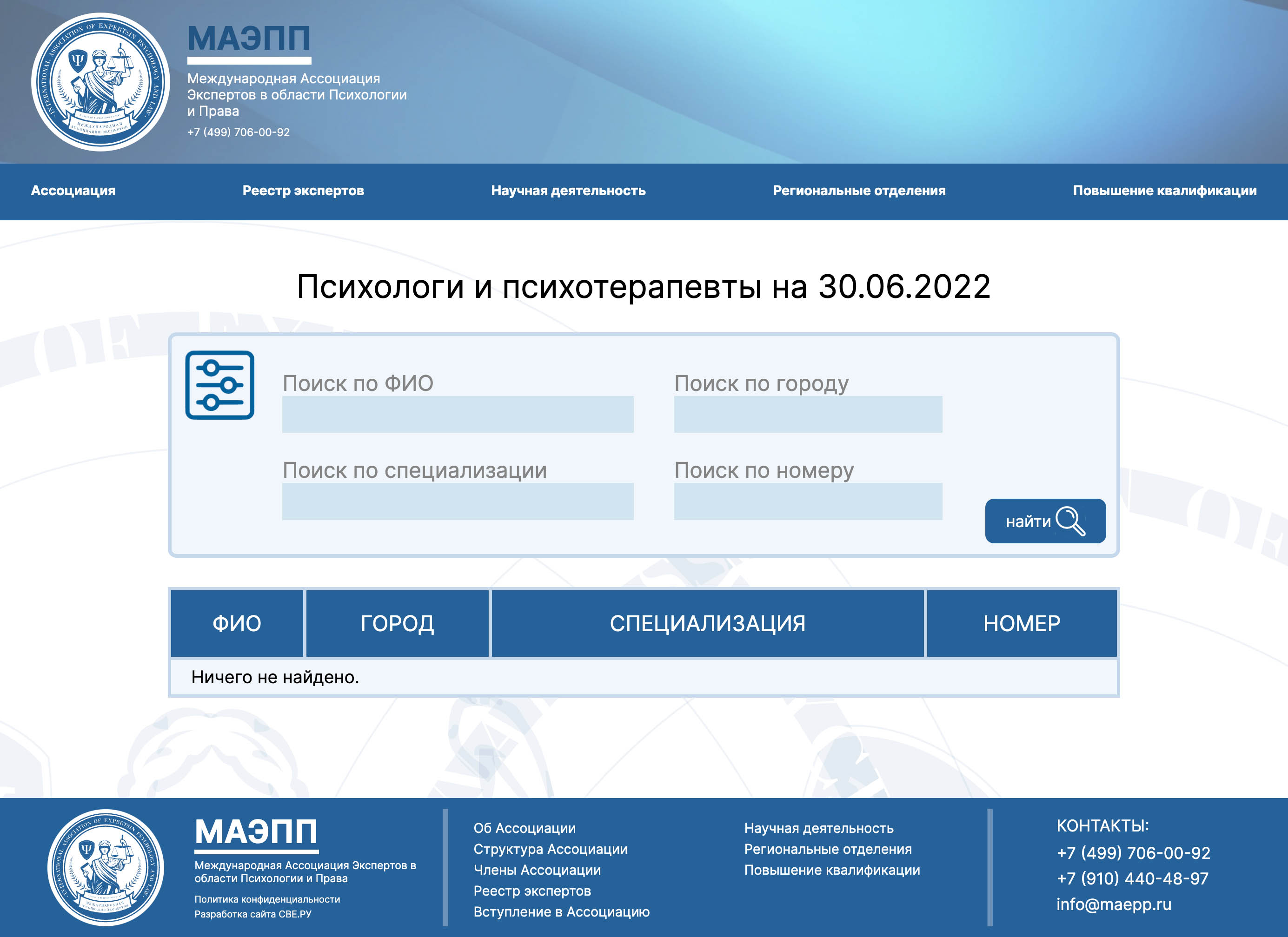1288x937 pixels.
Task: Open Реестр экспертов footer link
Action: click(x=532, y=891)
